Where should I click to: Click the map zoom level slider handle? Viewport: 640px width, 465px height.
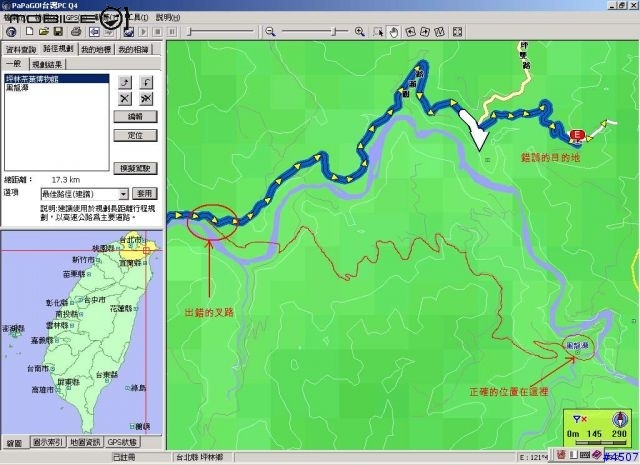334,31
